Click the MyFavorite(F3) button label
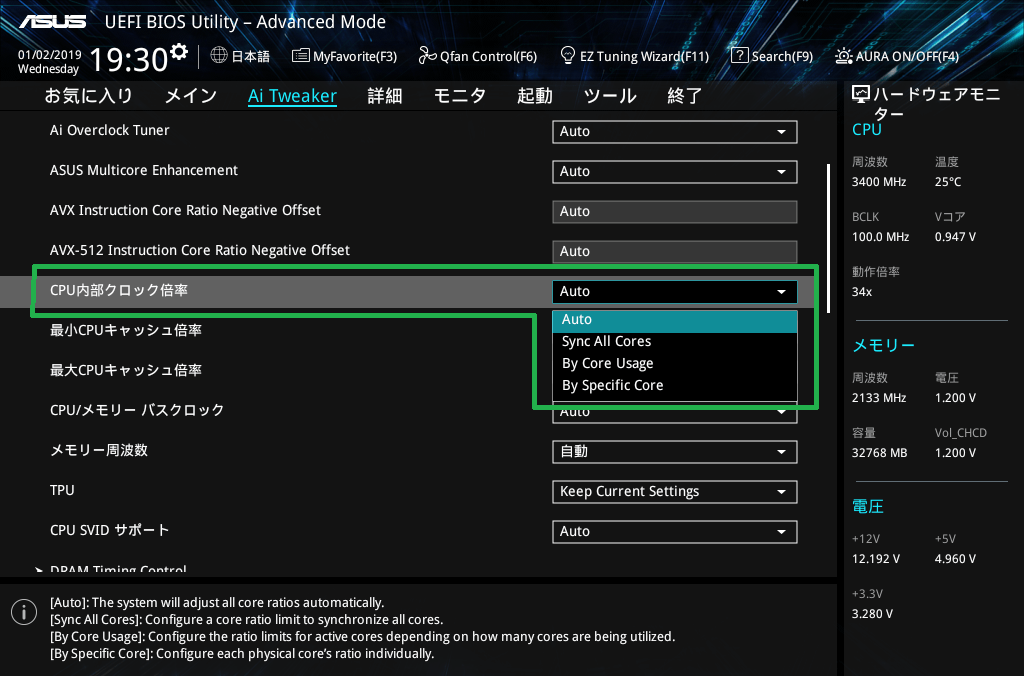Screen dimensions: 1024x676 [355, 56]
